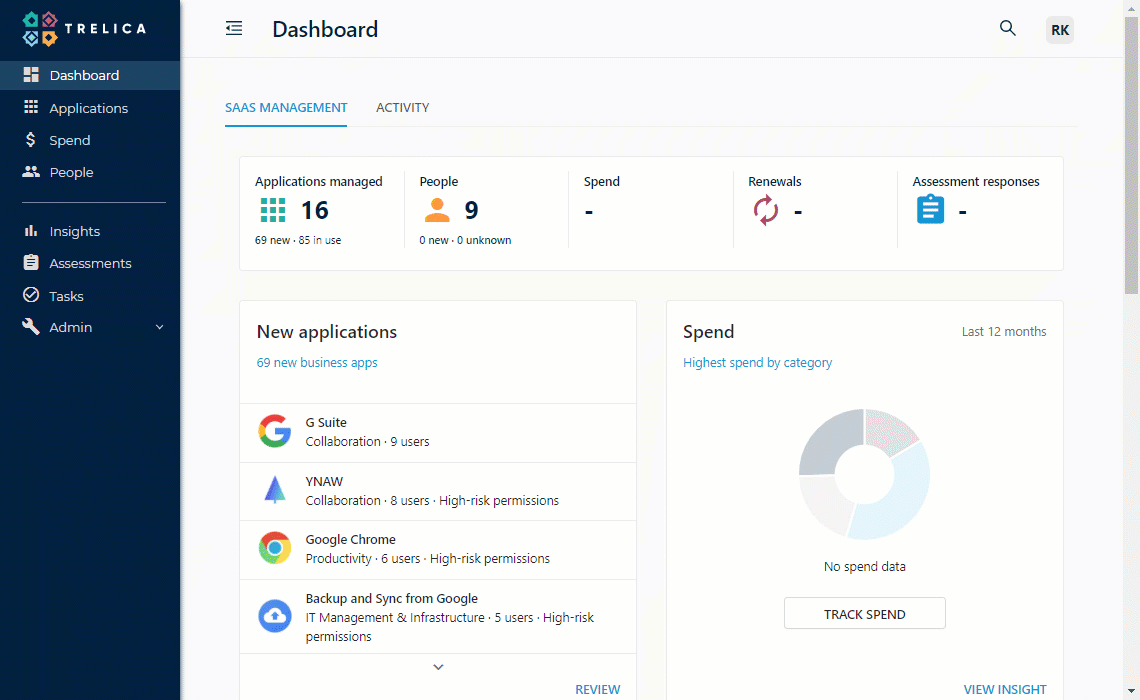This screenshot has width=1140, height=700.
Task: Click the spend donut chart
Action: 864,474
